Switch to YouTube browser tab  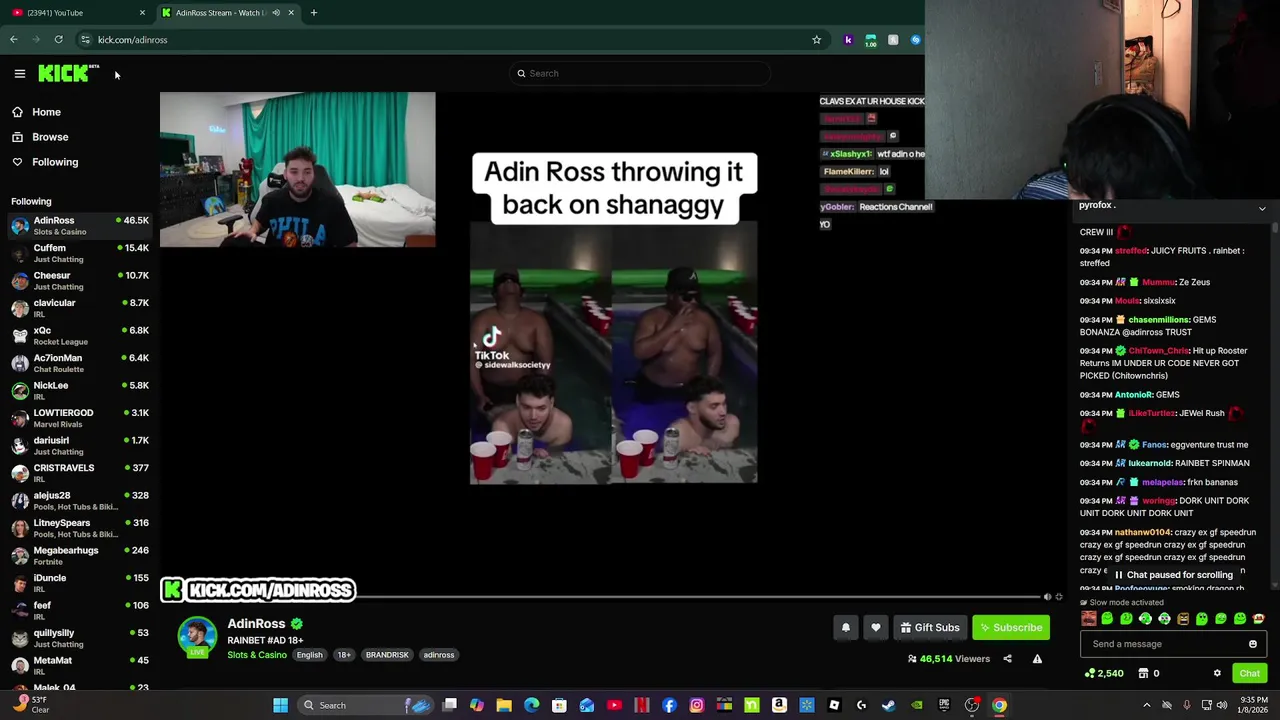(x=77, y=12)
